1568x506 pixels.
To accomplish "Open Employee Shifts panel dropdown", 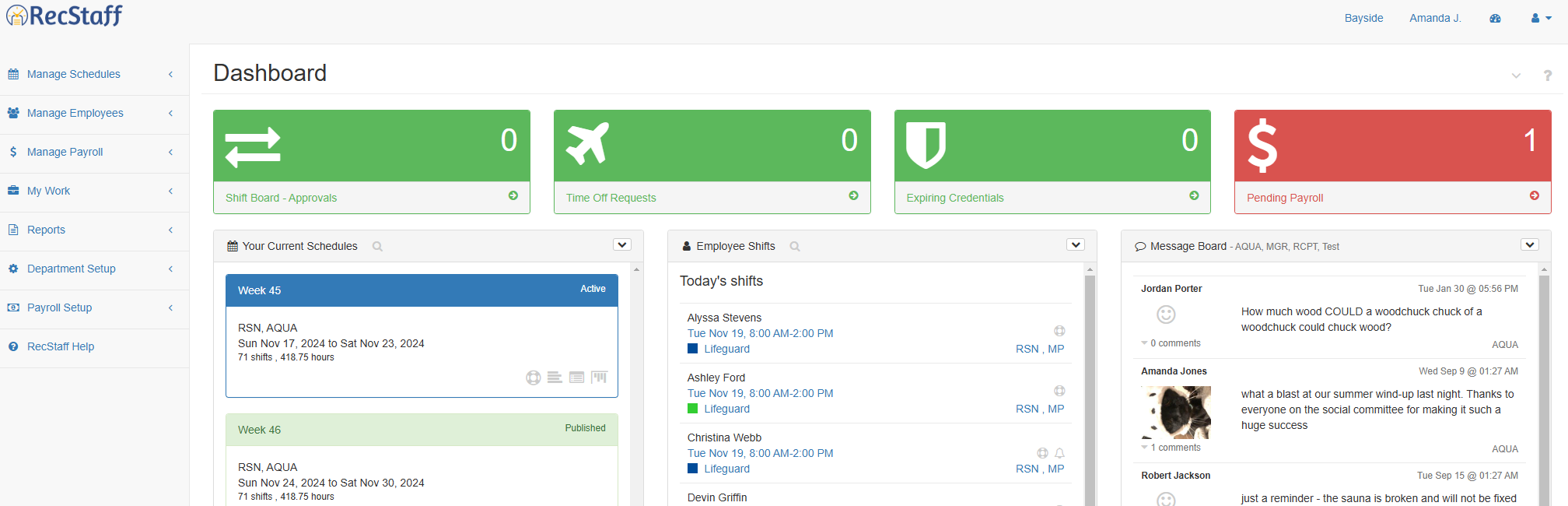I will (x=1076, y=244).
